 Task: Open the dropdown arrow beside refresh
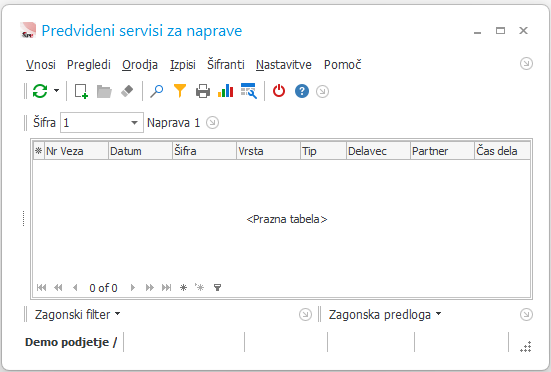[x=56, y=91]
